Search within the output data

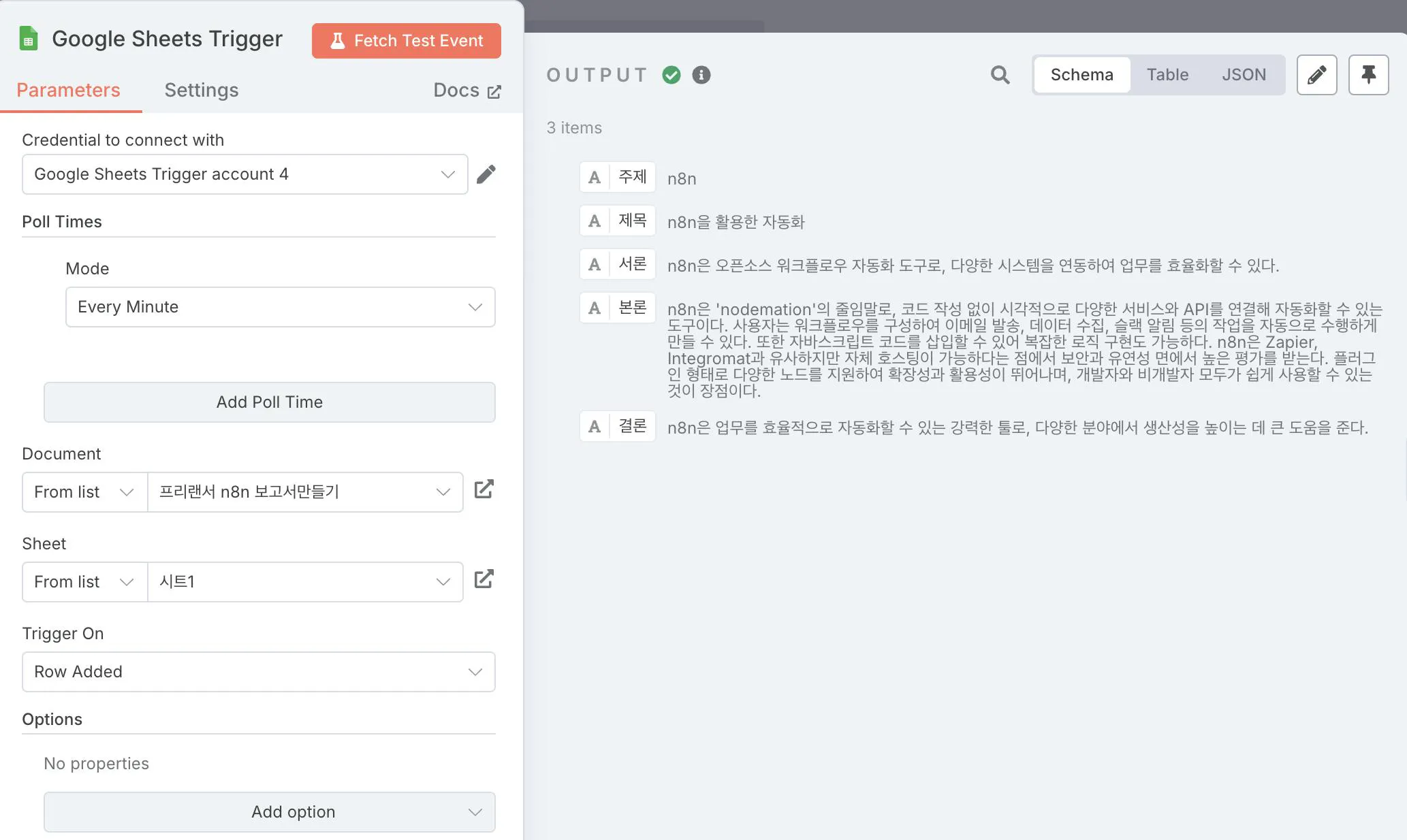[x=999, y=75]
